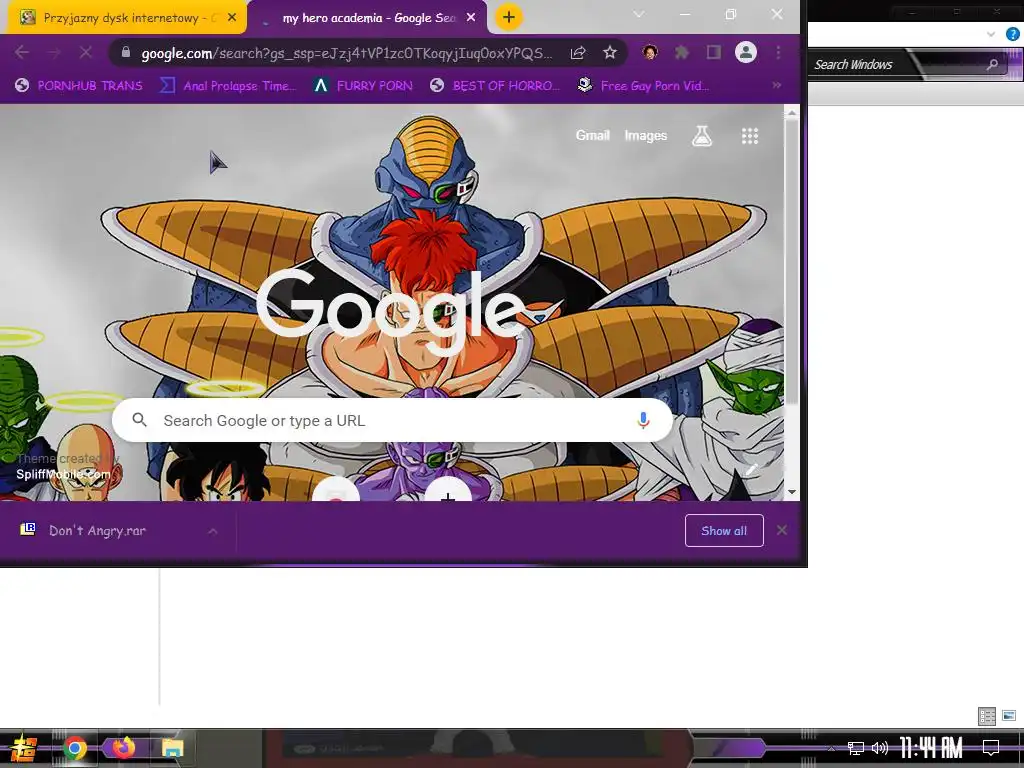Open Search Labs flask icon
This screenshot has width=1024, height=768.
(x=702, y=136)
